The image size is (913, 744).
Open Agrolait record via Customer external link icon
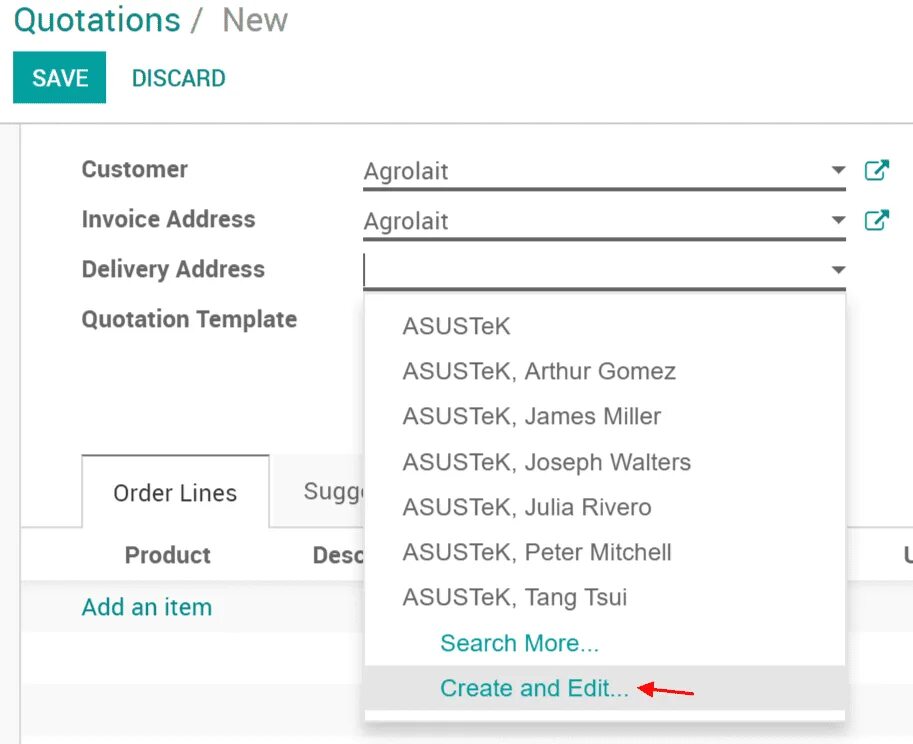(876, 170)
